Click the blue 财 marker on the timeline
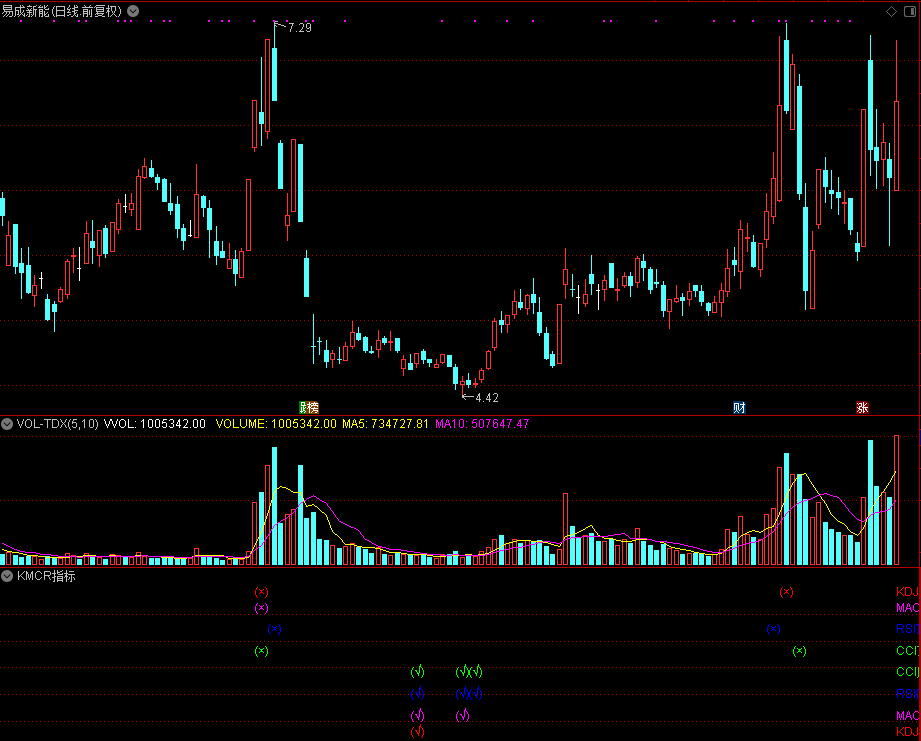Viewport: 921px width, 741px height. point(739,407)
